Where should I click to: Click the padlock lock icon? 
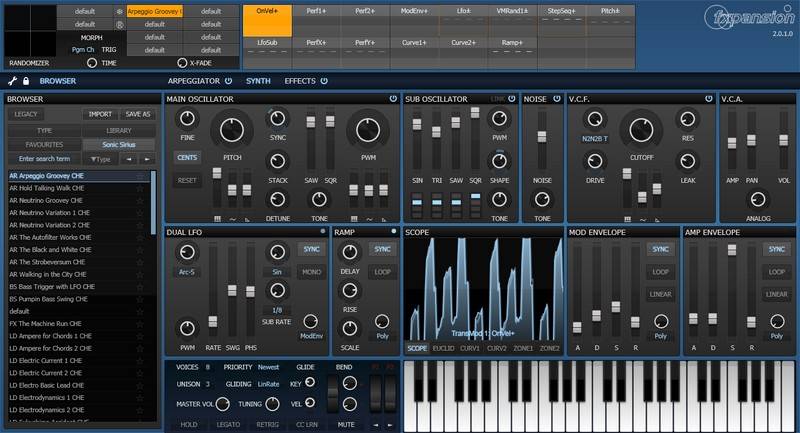(x=27, y=80)
